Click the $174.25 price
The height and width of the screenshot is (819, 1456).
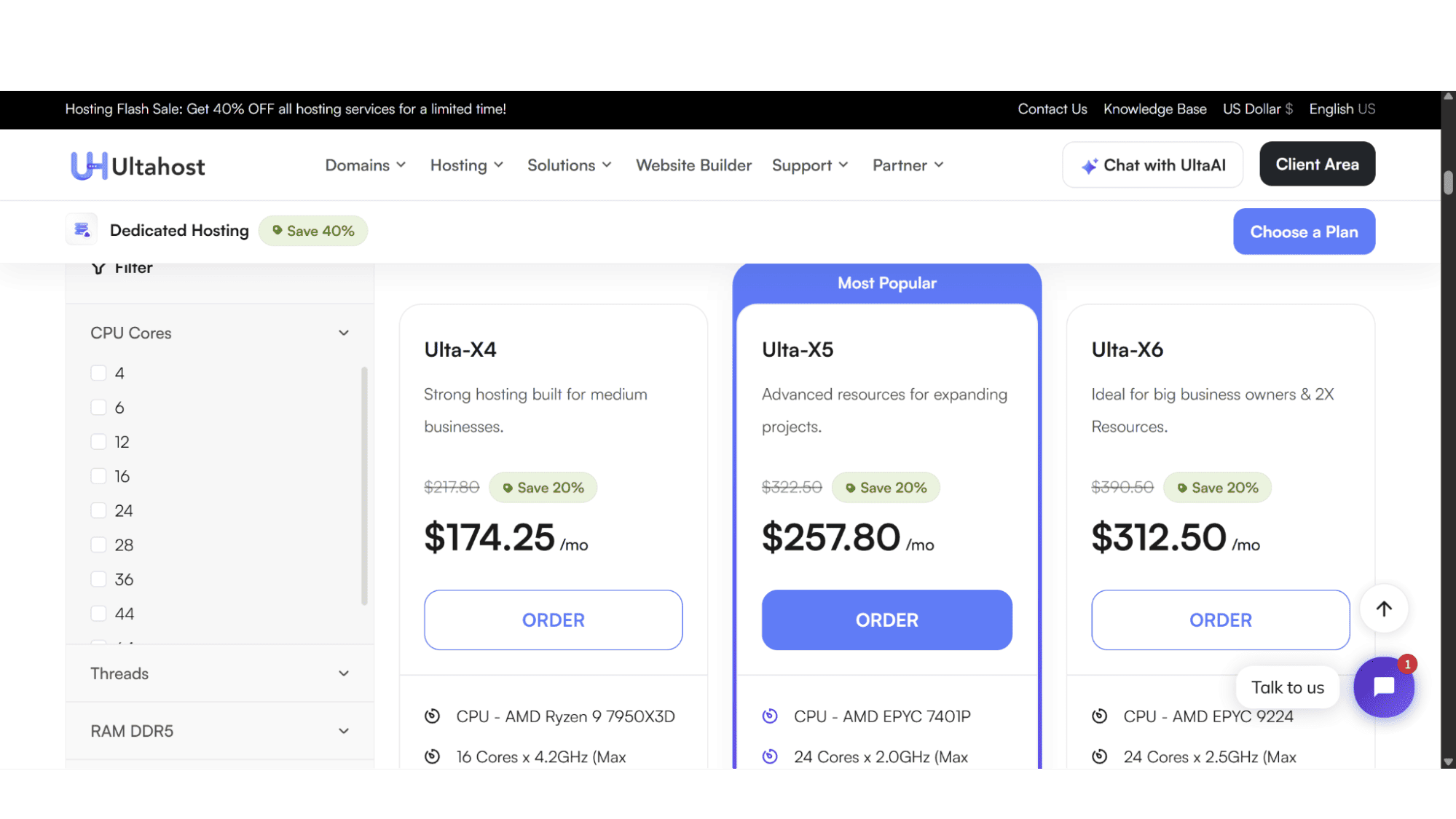coord(489,538)
